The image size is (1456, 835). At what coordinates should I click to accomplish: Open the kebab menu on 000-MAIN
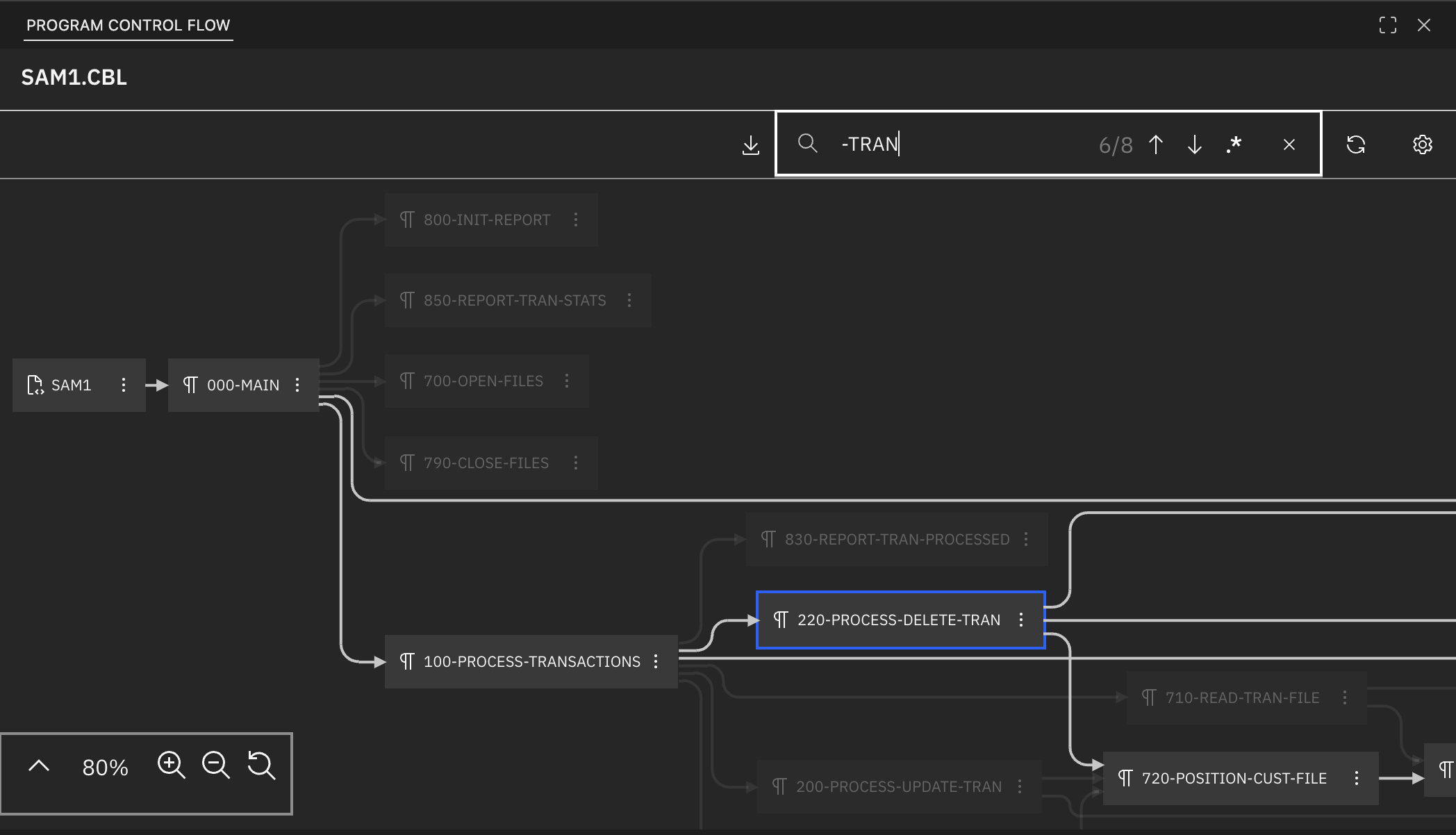(297, 385)
